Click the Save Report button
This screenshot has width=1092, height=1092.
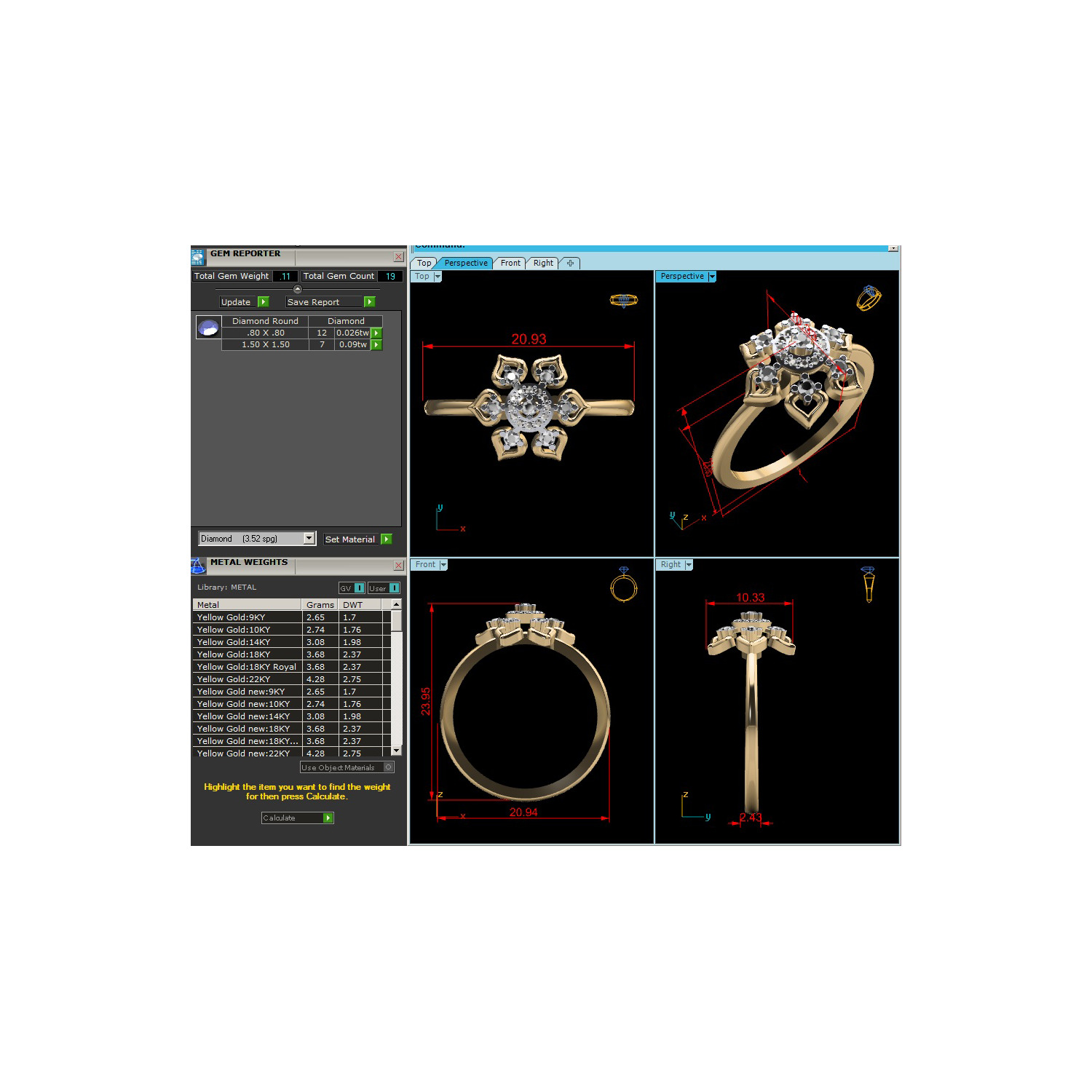[331, 301]
